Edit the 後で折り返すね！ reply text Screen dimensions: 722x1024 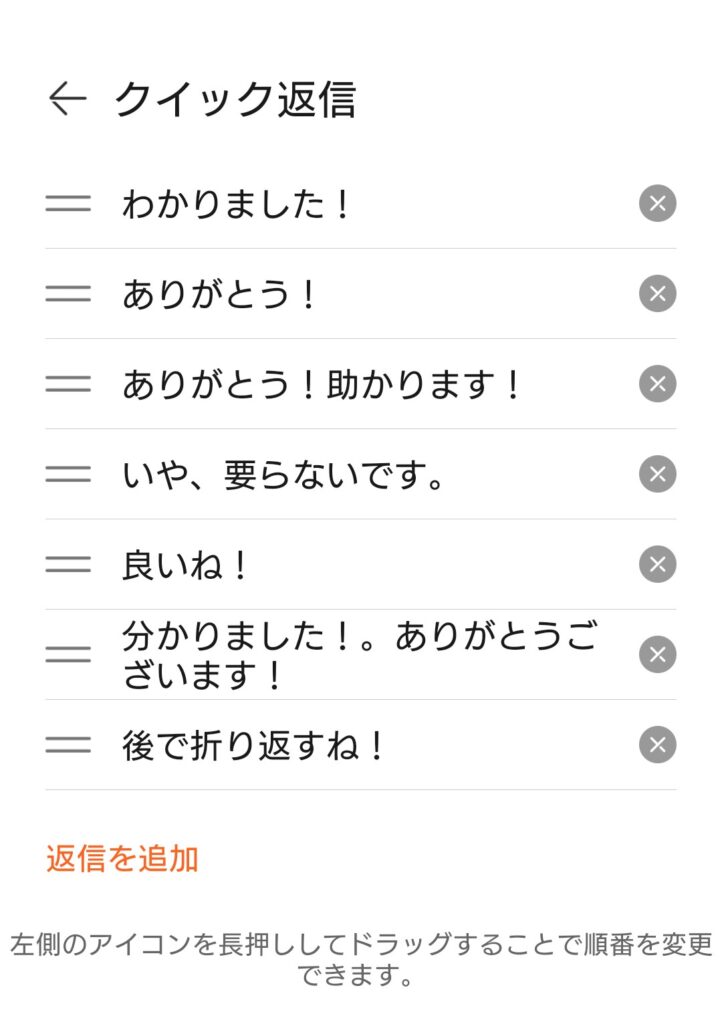(254, 746)
